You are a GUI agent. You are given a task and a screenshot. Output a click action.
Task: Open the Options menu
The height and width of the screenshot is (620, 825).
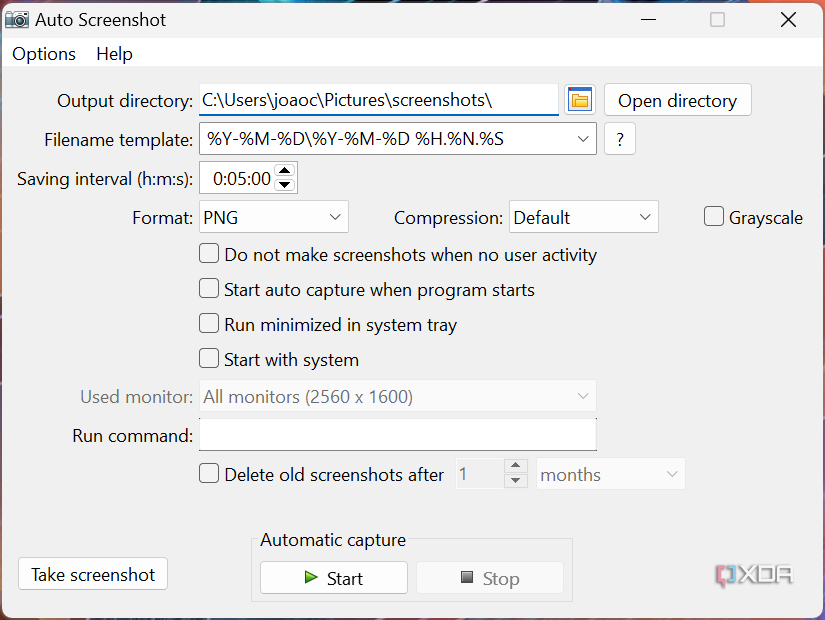43,54
